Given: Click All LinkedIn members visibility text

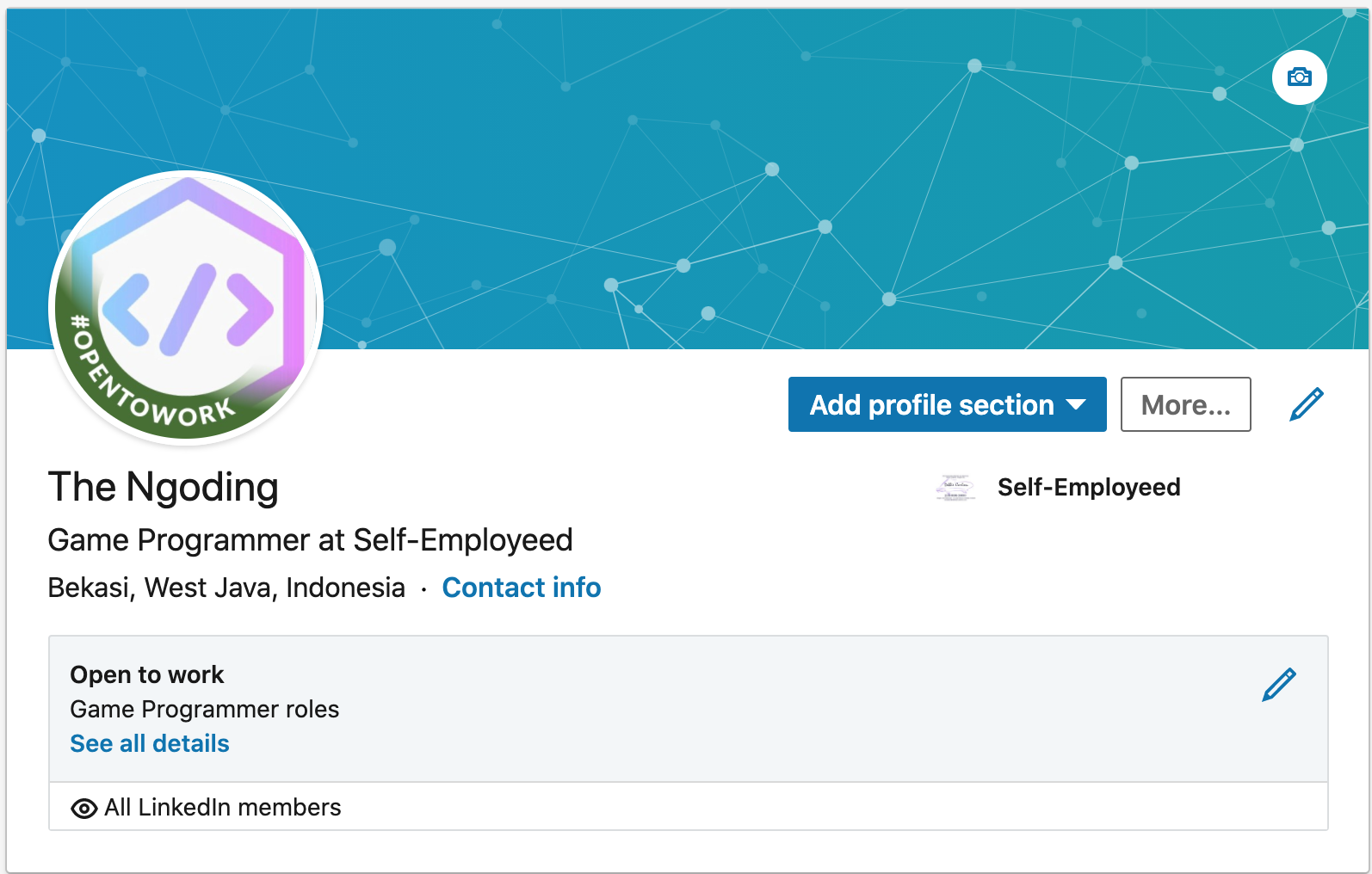Looking at the screenshot, I should coord(222,808).
